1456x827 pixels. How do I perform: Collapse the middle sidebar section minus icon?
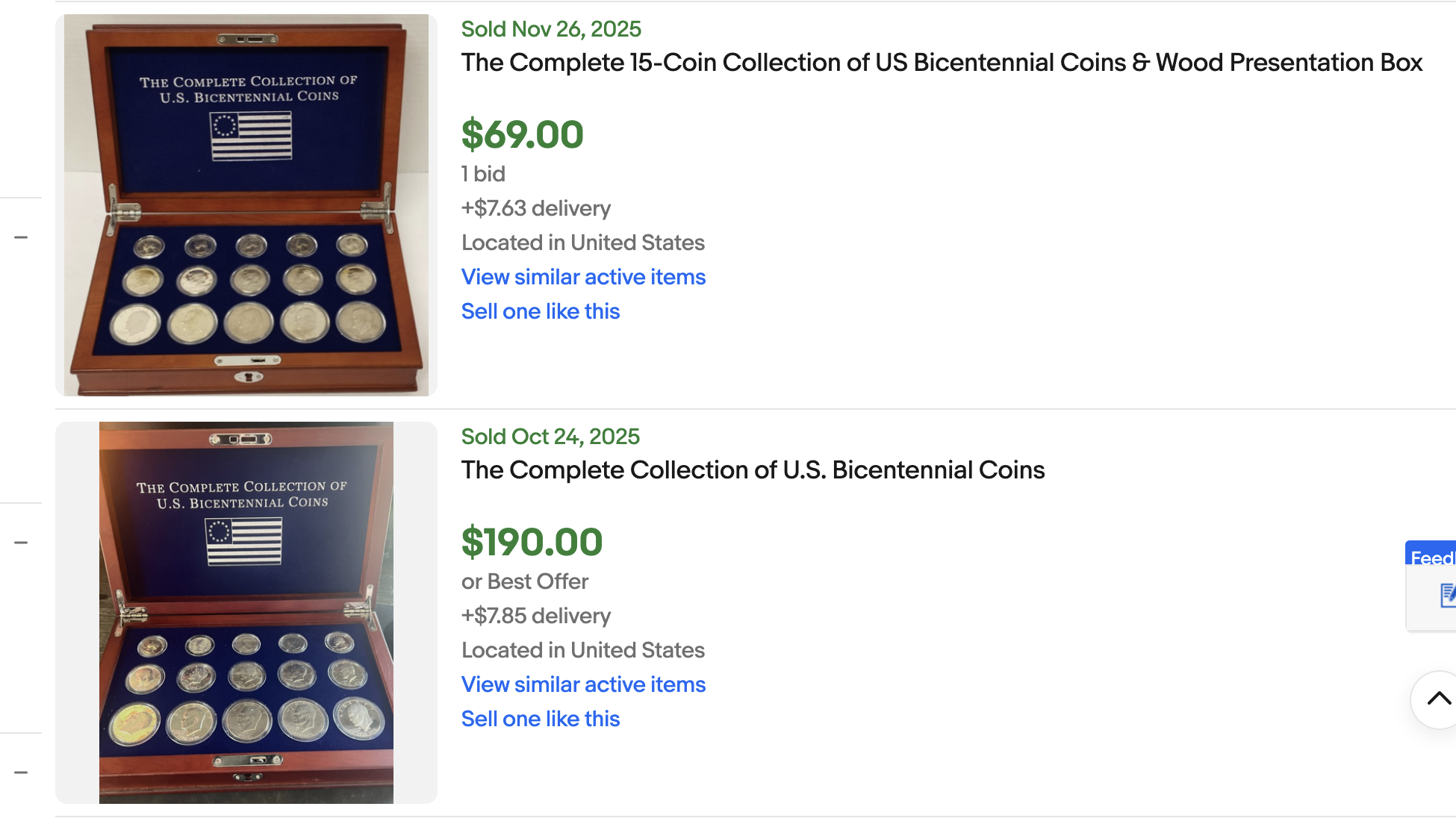21,543
